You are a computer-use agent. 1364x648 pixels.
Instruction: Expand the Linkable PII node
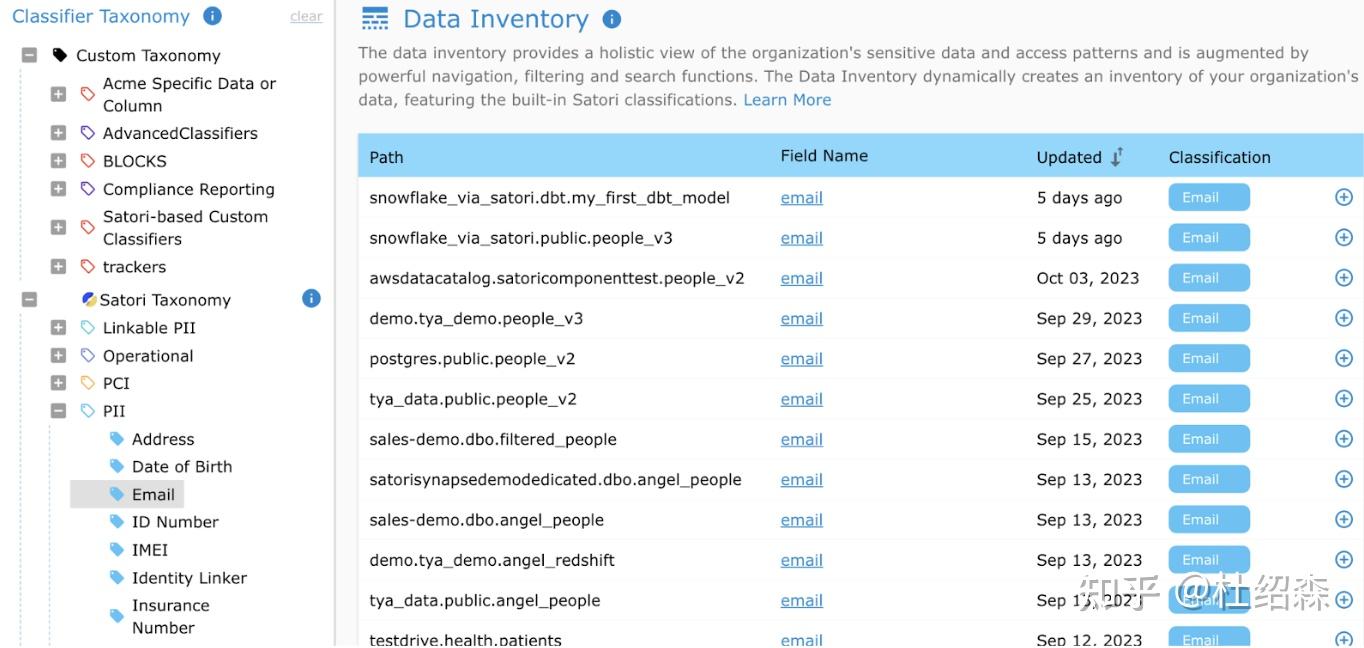pos(58,327)
